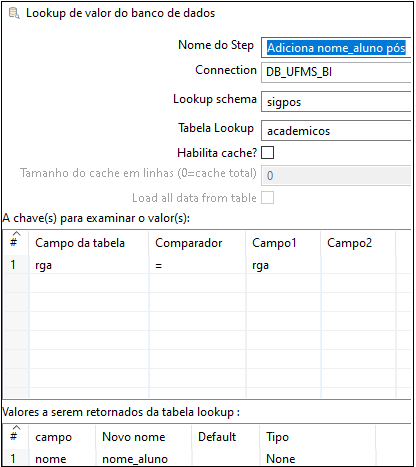
Task: Click the cache size field showing 0
Action: [x=336, y=175]
